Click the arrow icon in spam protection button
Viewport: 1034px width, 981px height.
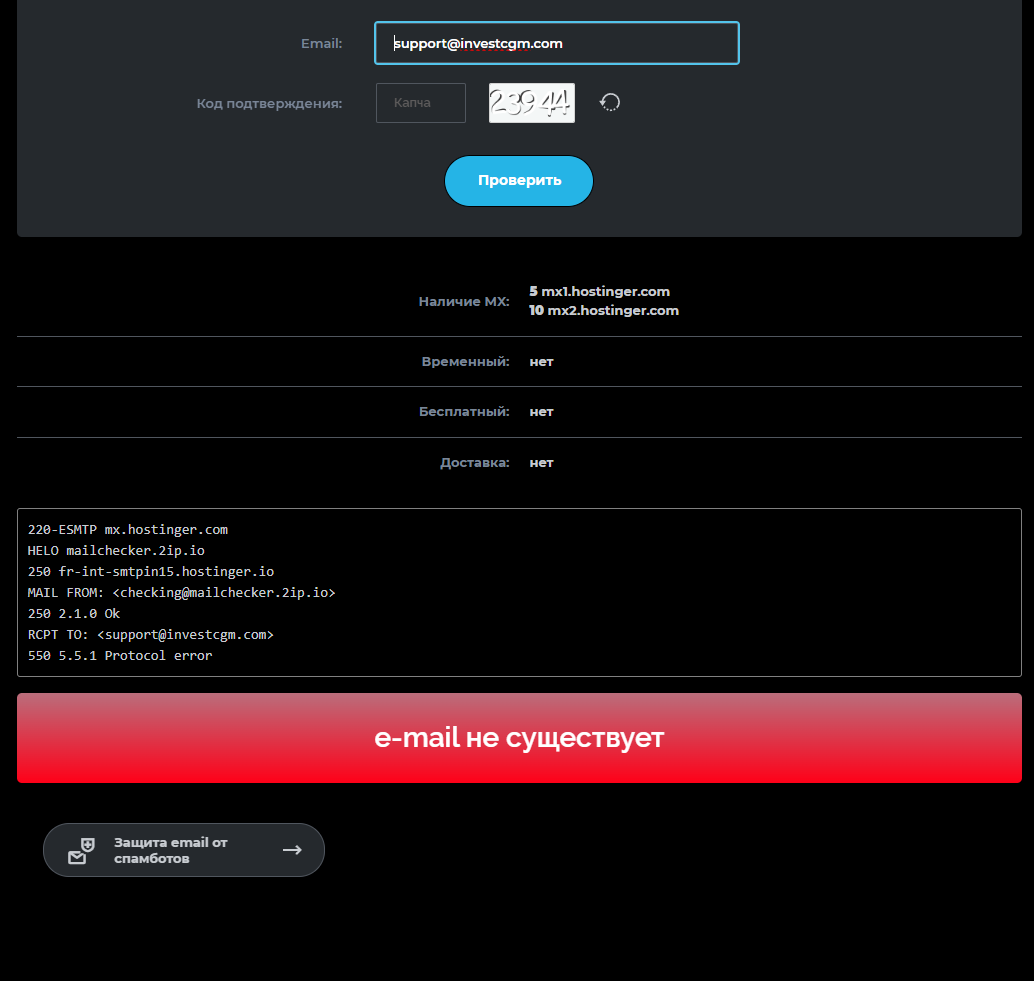[292, 850]
